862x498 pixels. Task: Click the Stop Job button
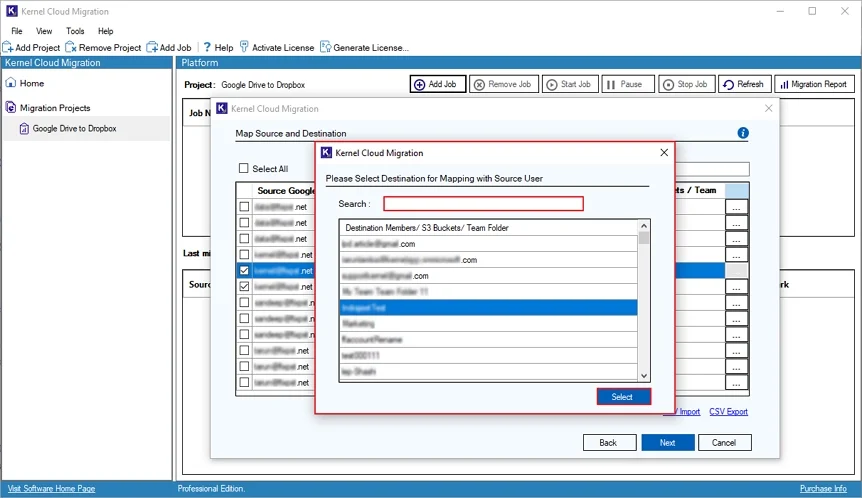(687, 84)
